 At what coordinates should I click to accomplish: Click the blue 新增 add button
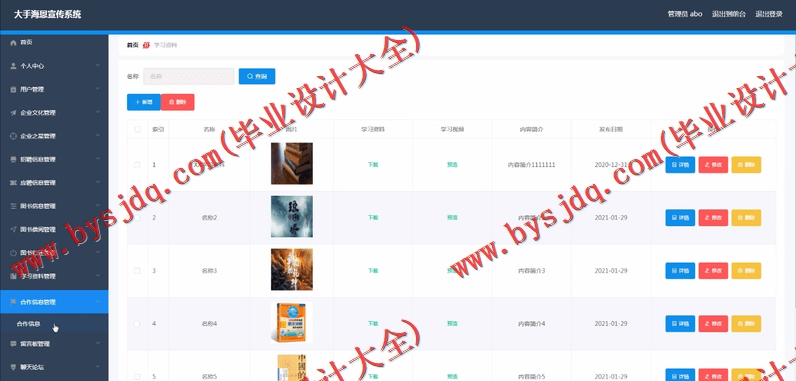pos(144,102)
